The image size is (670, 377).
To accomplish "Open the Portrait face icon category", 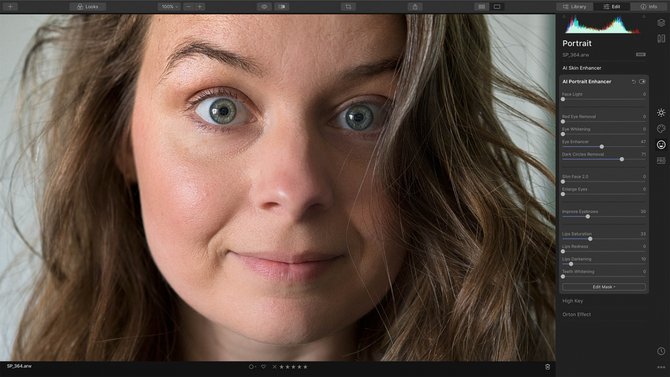I will coord(661,144).
